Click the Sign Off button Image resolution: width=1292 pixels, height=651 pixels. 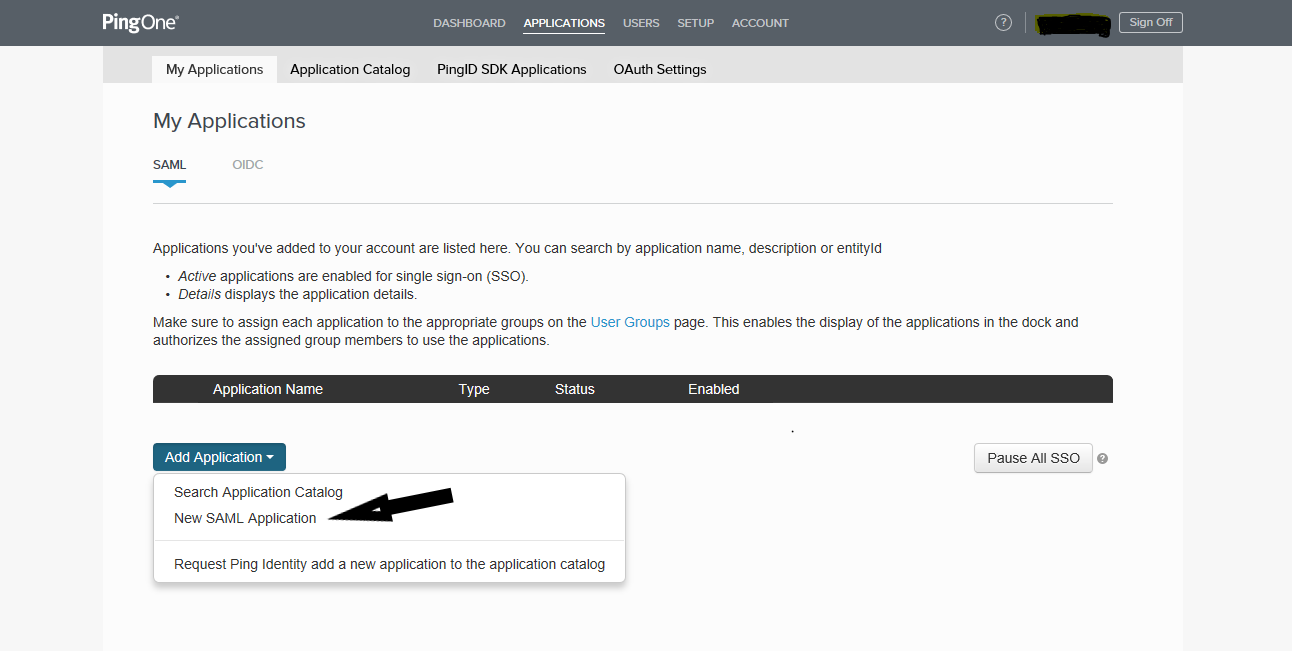click(1150, 22)
